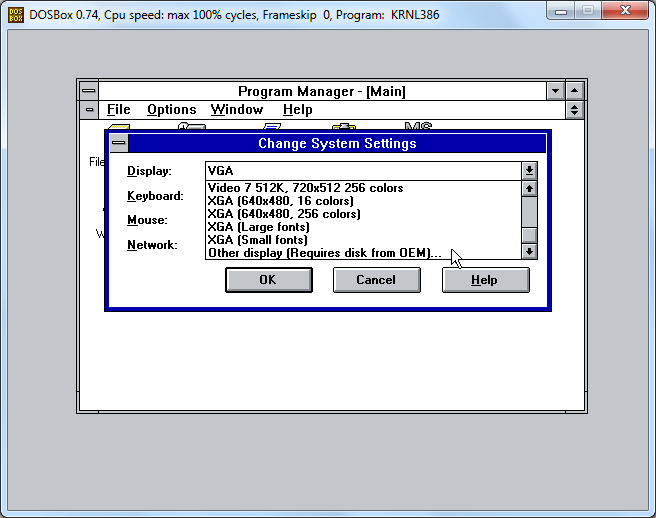Viewport: 656px width, 518px height.
Task: Click Program Manager minimize arrow
Action: click(556, 91)
